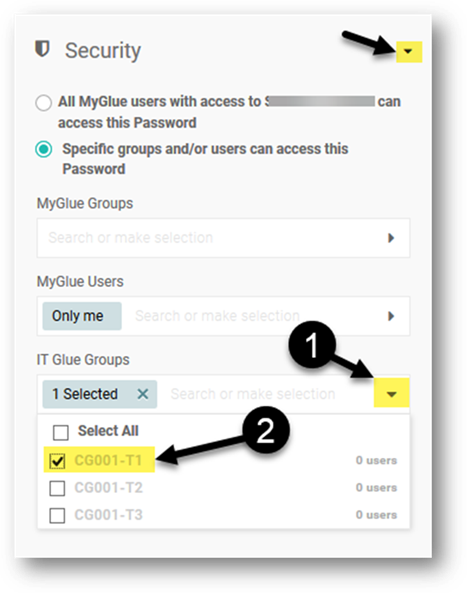
Task: Select 'All MyGlue users' radio option
Action: (43, 102)
